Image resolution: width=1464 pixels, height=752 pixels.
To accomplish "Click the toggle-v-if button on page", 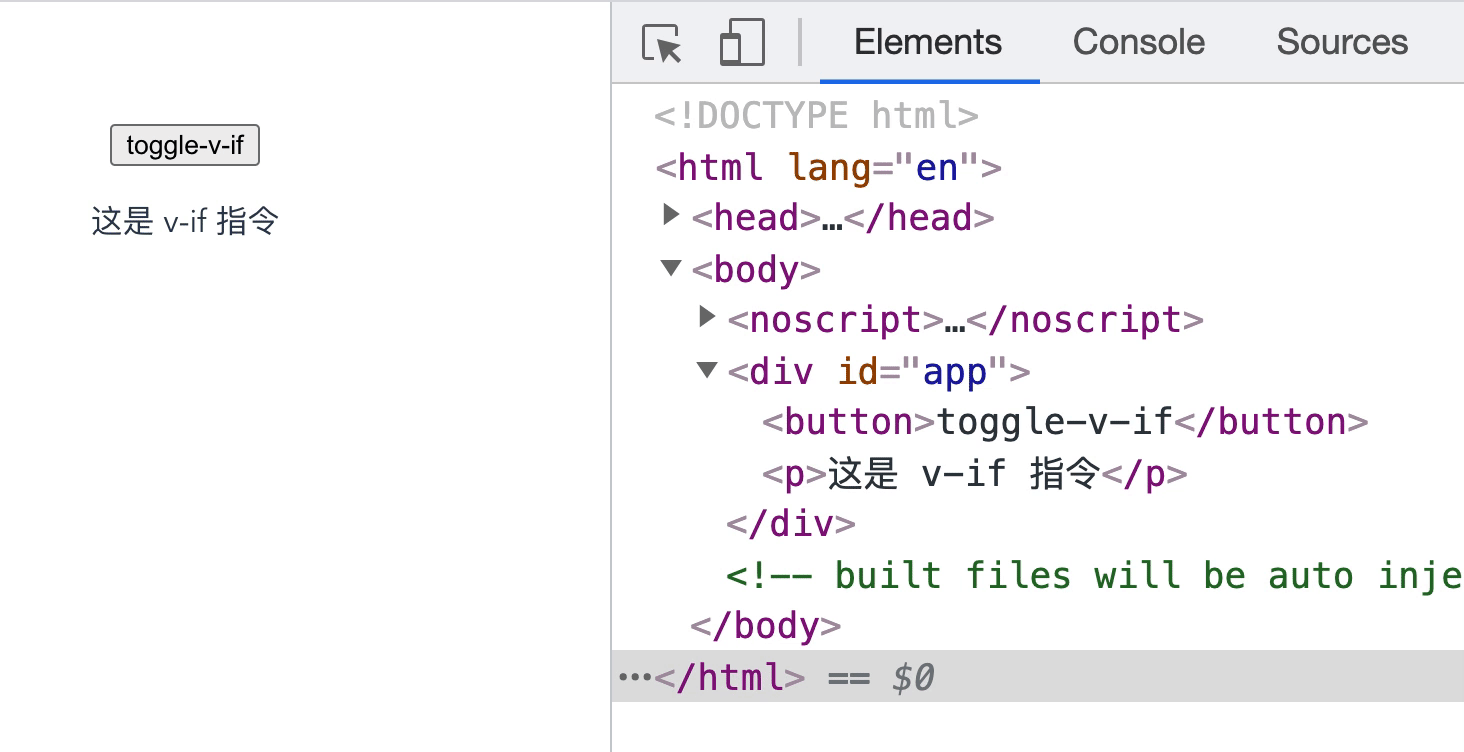I will pos(185,145).
